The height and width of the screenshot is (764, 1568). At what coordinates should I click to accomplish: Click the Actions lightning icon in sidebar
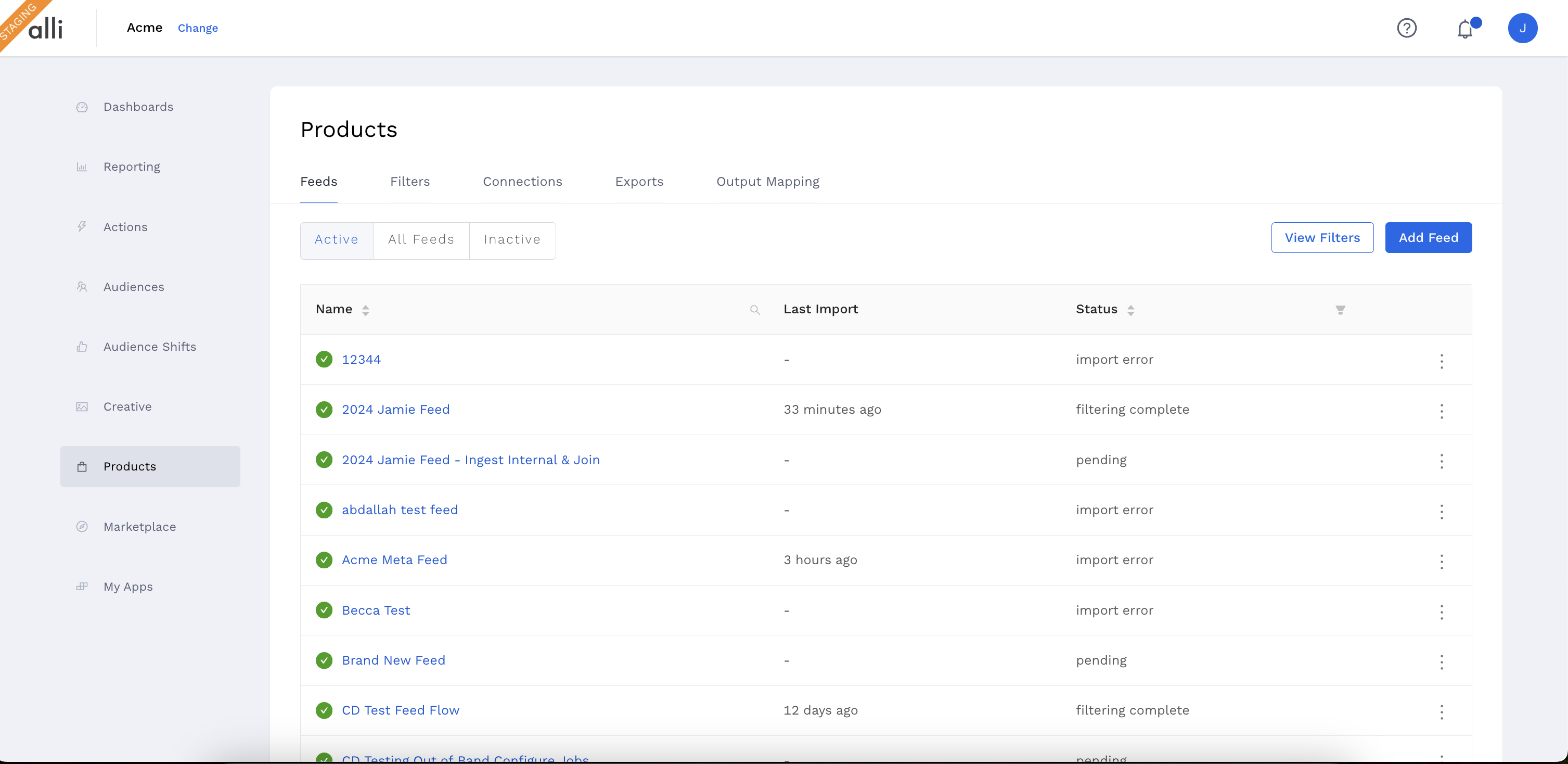[82, 227]
